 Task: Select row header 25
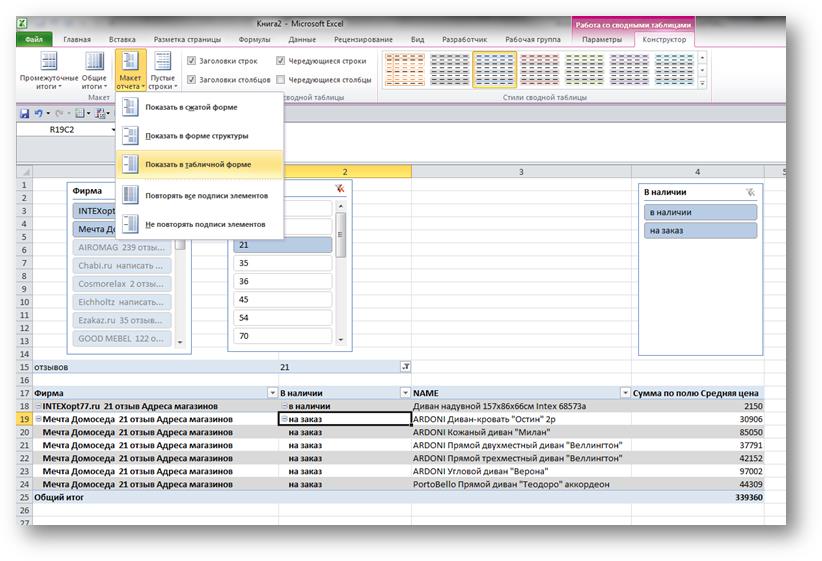click(x=25, y=497)
